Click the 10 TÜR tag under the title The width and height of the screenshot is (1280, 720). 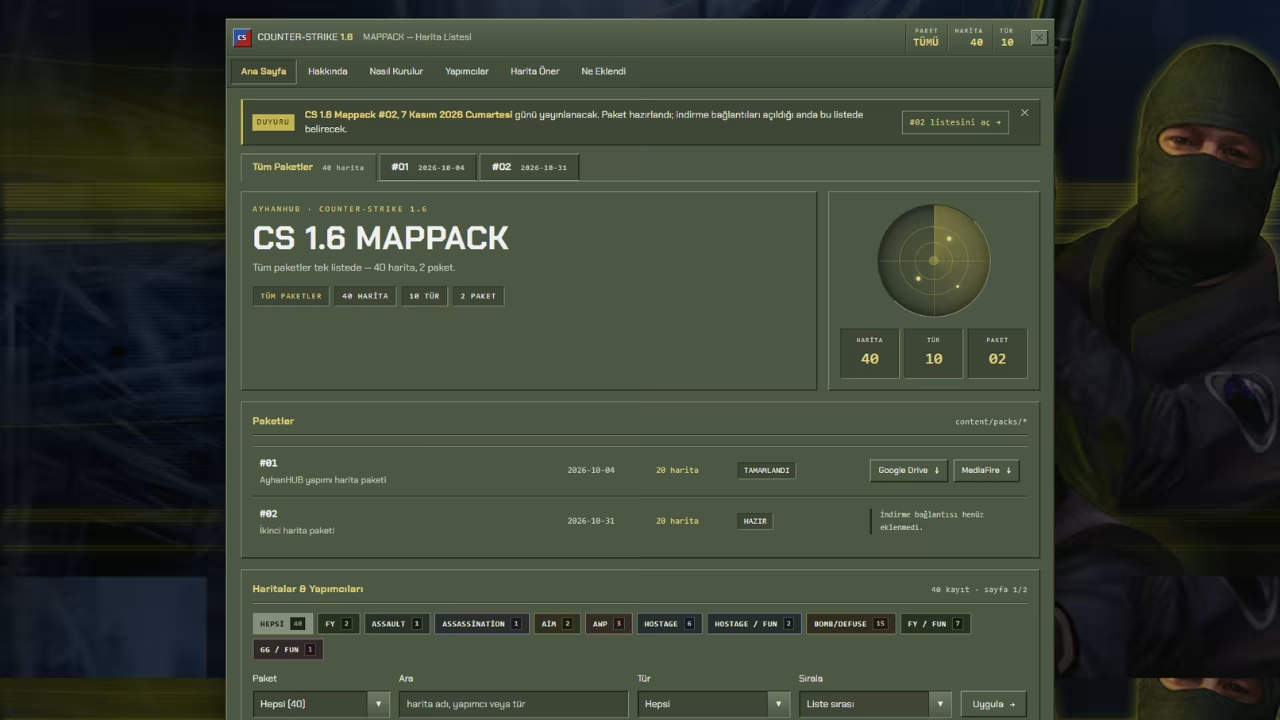click(x=424, y=296)
